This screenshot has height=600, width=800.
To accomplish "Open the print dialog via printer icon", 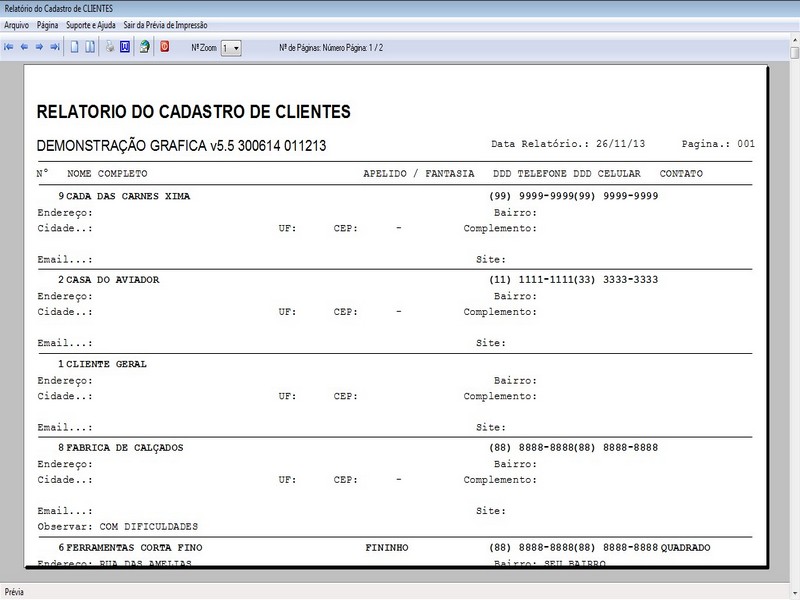I will (110, 44).
